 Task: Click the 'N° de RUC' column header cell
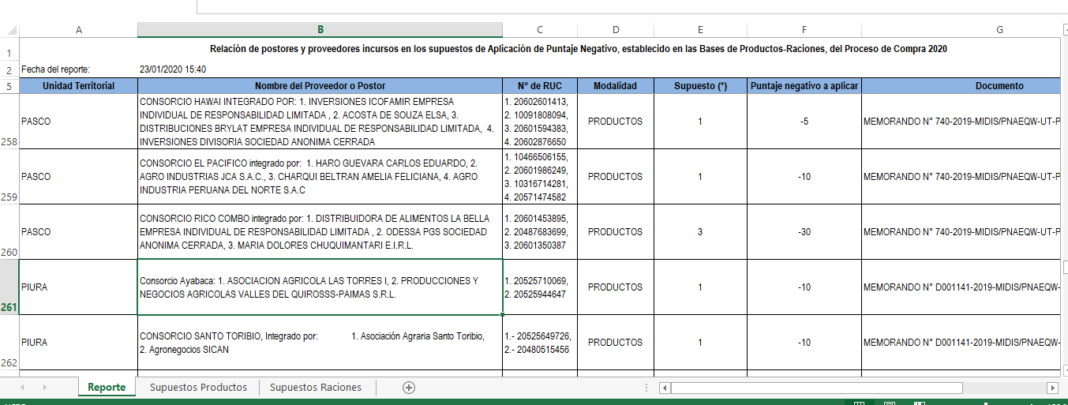(540, 86)
